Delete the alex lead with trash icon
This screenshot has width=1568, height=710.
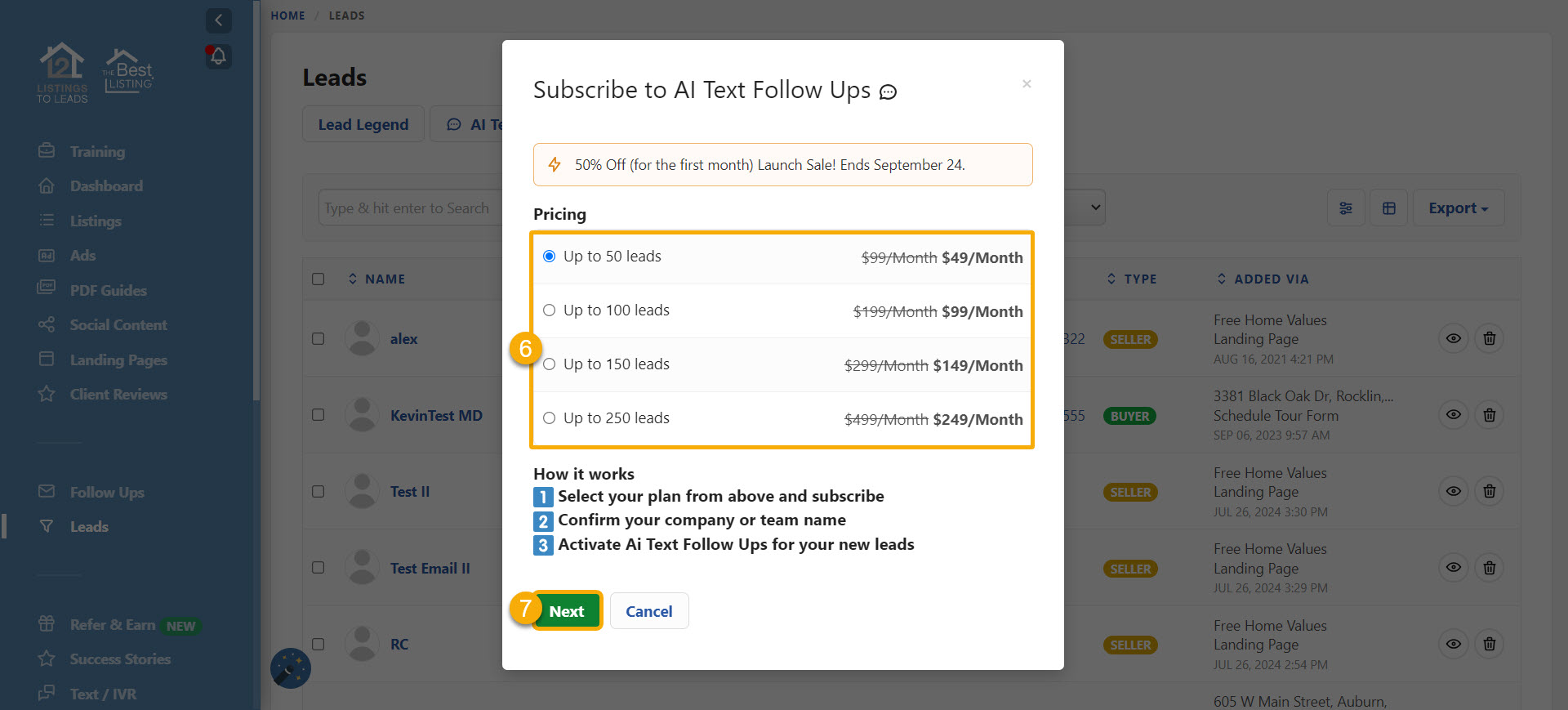(1489, 338)
